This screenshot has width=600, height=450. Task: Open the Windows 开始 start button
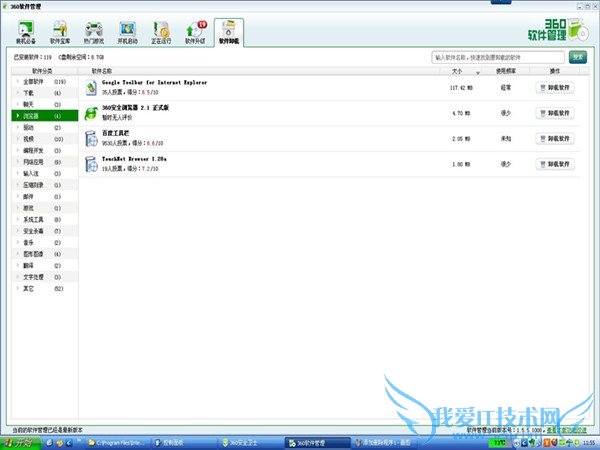pos(21,443)
